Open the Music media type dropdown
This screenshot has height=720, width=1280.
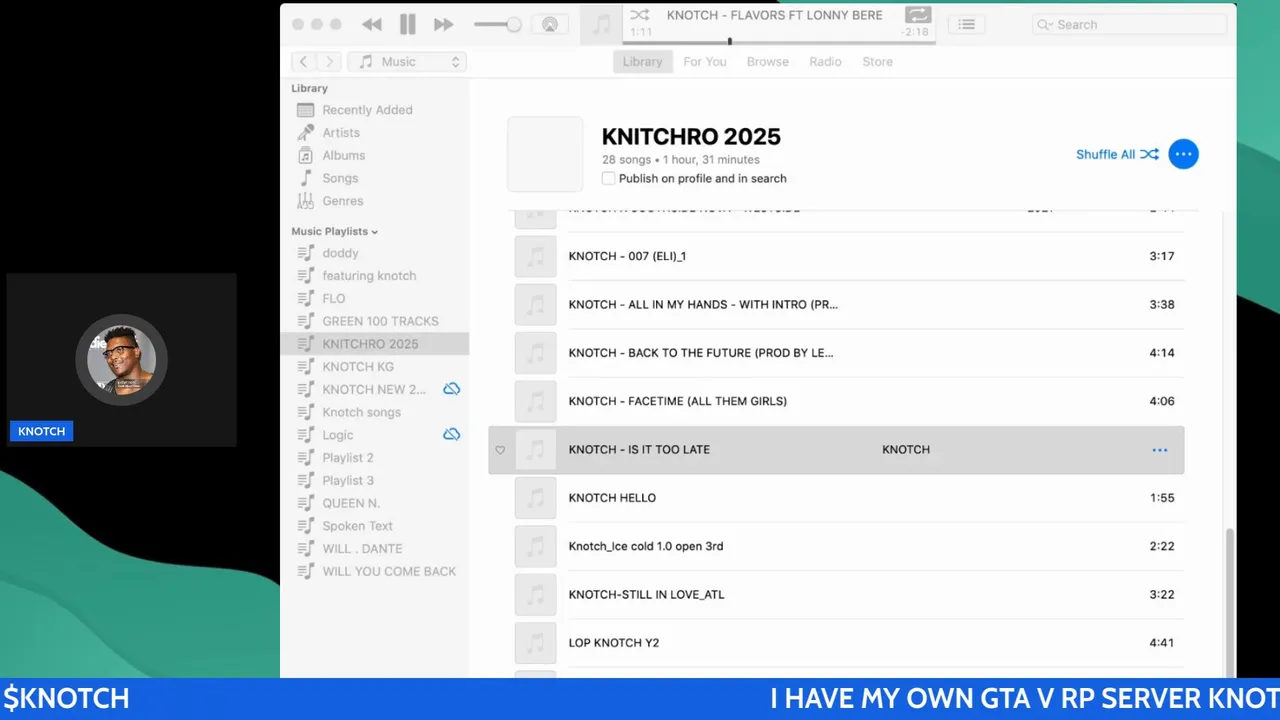click(x=407, y=62)
